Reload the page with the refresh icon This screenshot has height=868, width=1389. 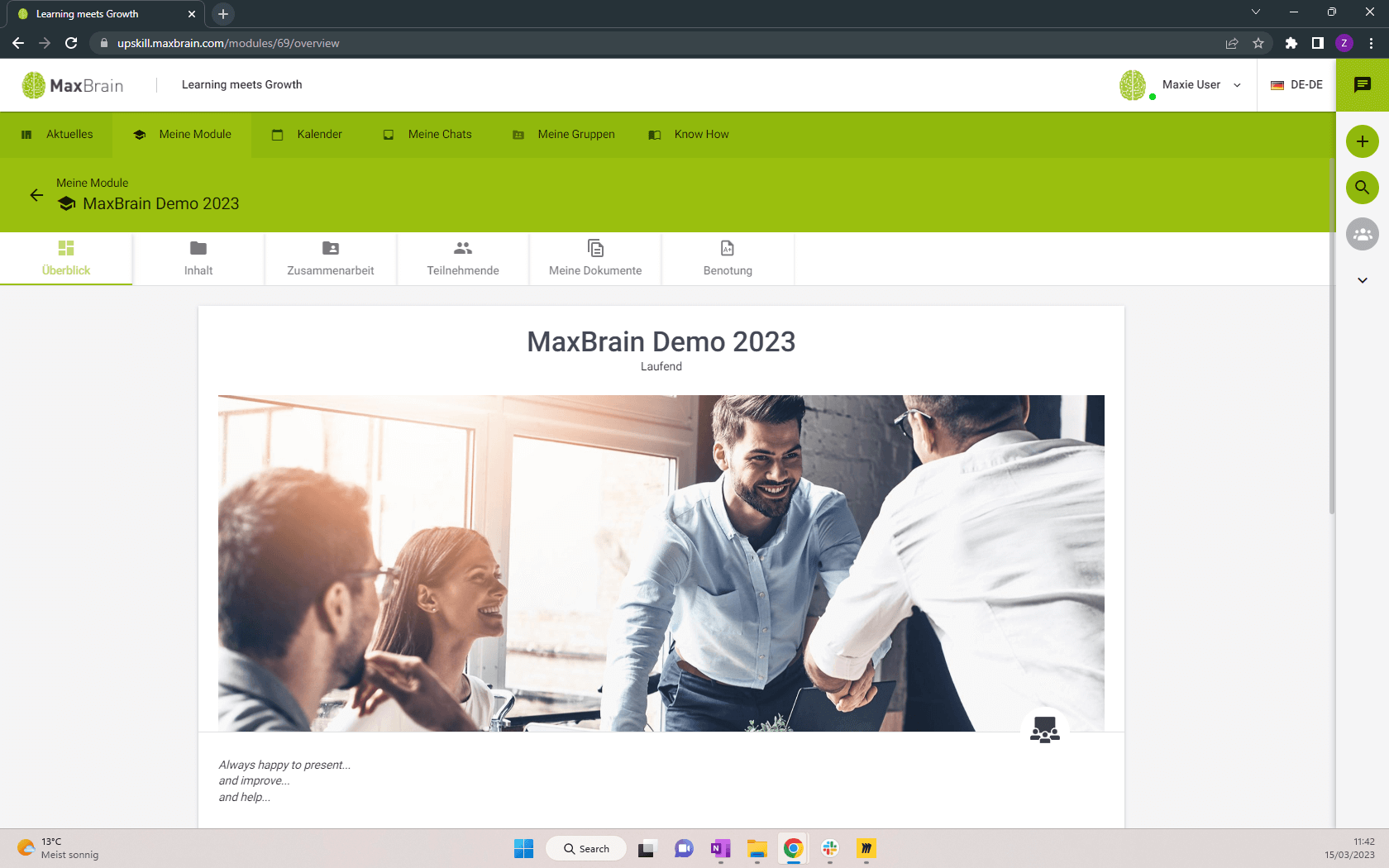pos(71,43)
